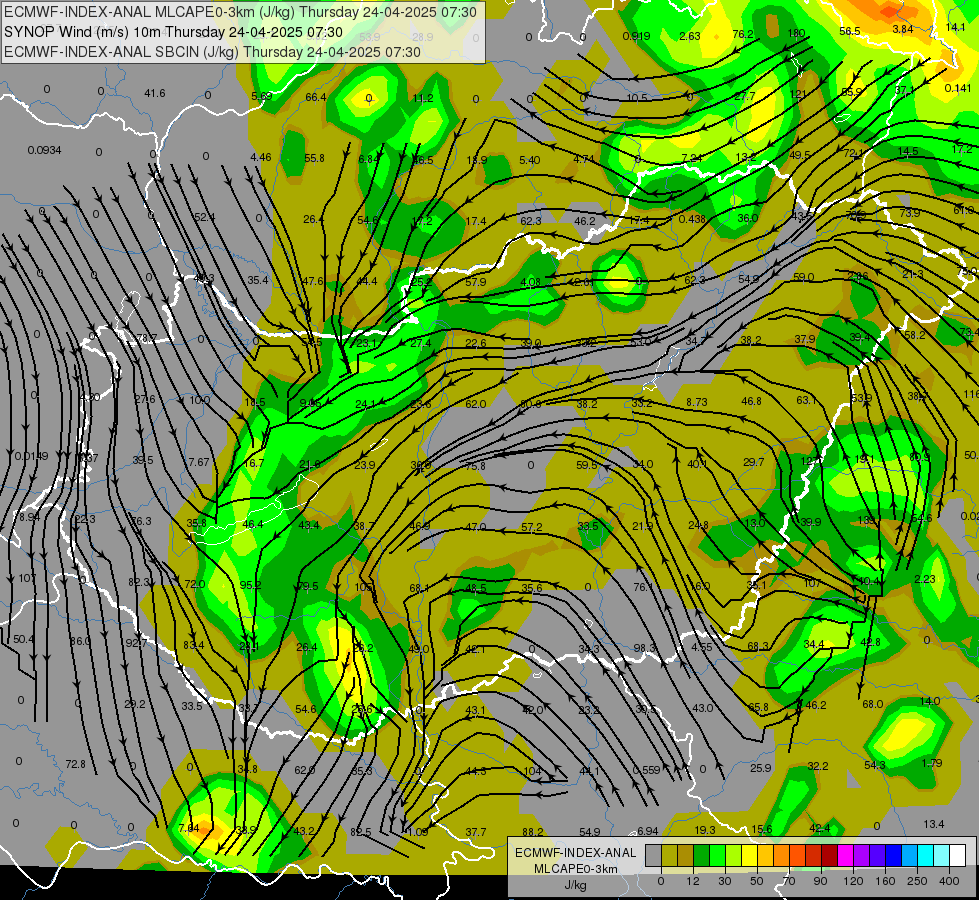The height and width of the screenshot is (900, 979).
Task: Click the MLCAPE0-3km title line at the top
Action: pos(240,12)
